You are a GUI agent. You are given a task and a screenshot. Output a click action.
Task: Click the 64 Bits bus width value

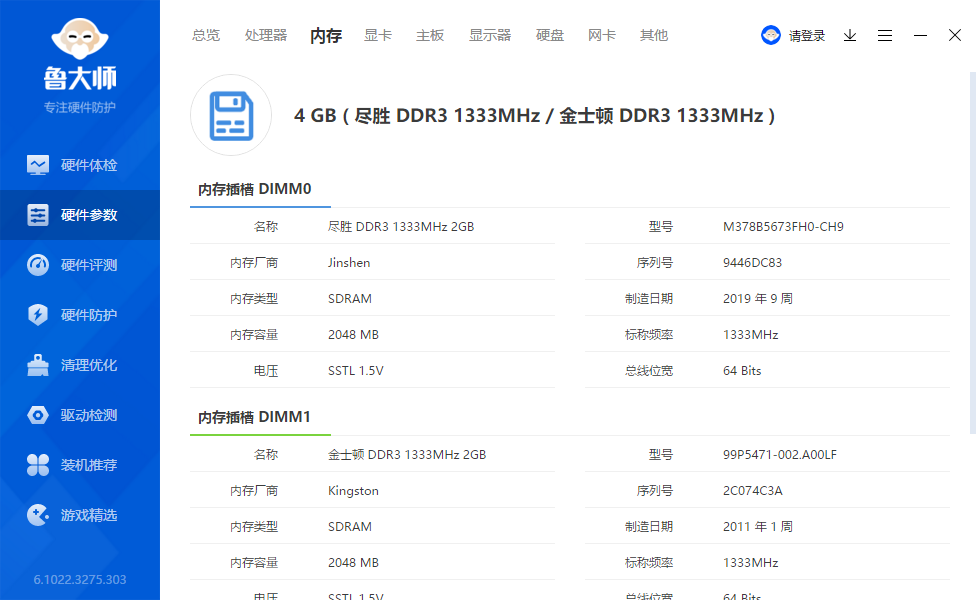tap(742, 371)
